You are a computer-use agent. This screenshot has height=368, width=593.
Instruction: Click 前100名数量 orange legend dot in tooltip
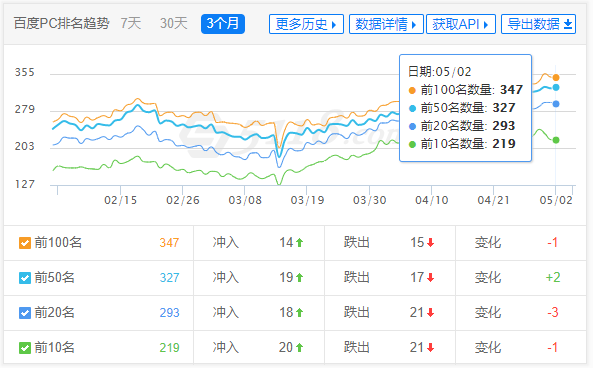click(x=412, y=90)
